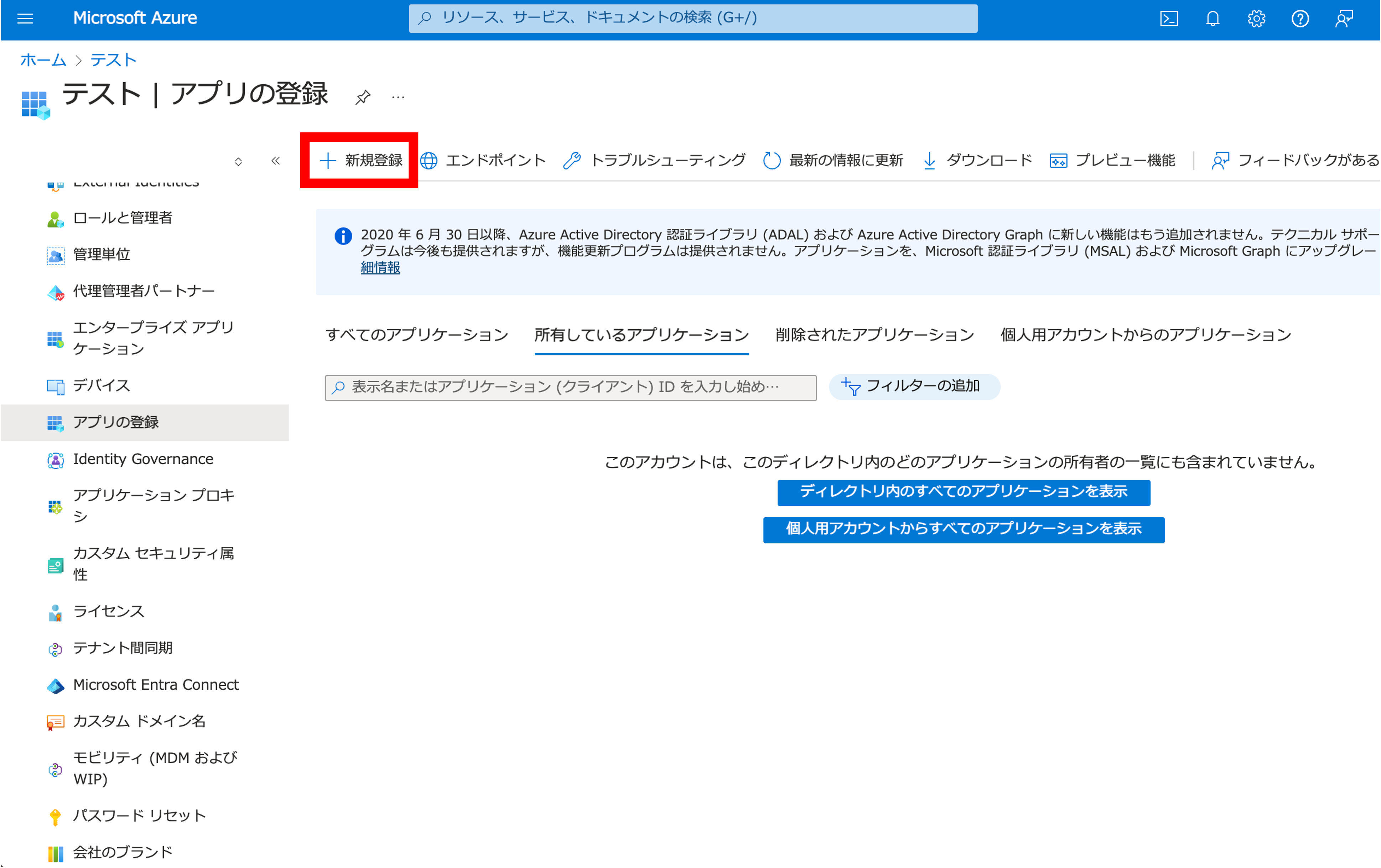Switch to すべてのアプリケーション tab
1381x868 pixels.
click(417, 334)
